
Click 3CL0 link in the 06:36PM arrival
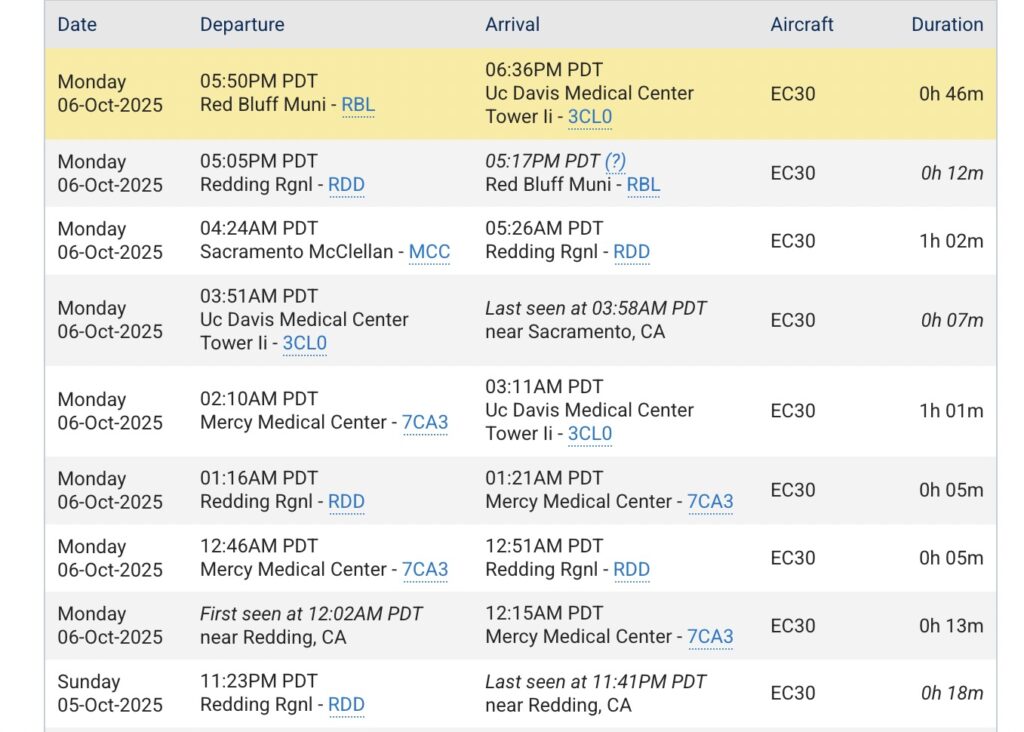[589, 117]
